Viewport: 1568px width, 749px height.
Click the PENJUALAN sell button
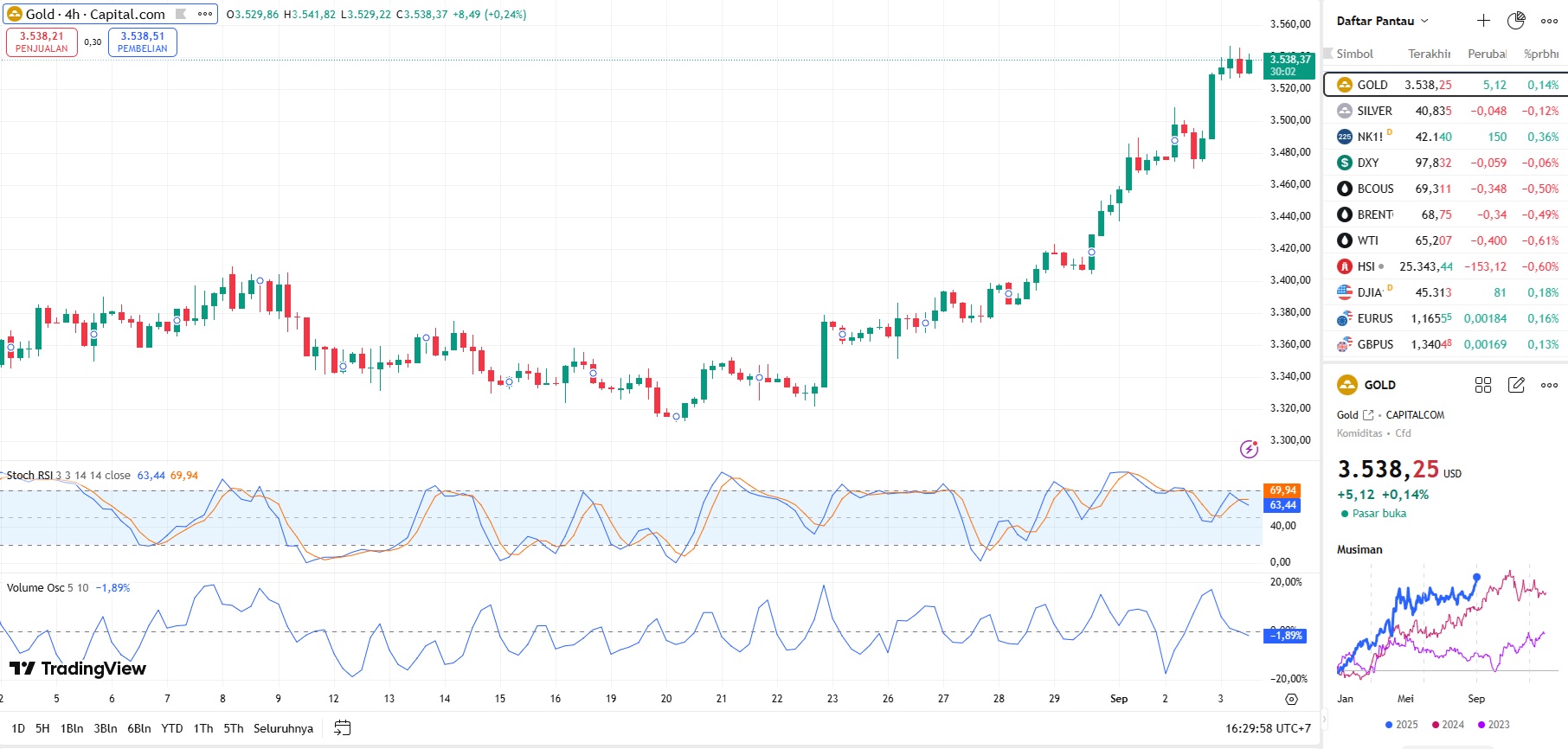click(x=42, y=42)
